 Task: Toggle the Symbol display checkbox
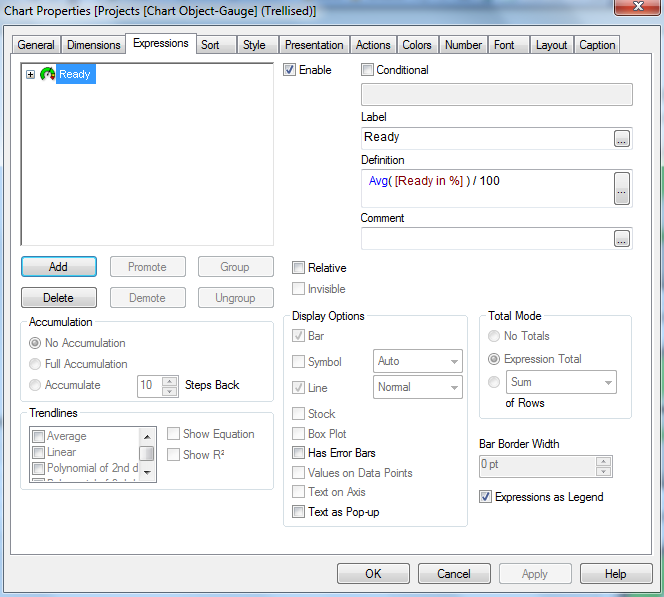pos(298,362)
